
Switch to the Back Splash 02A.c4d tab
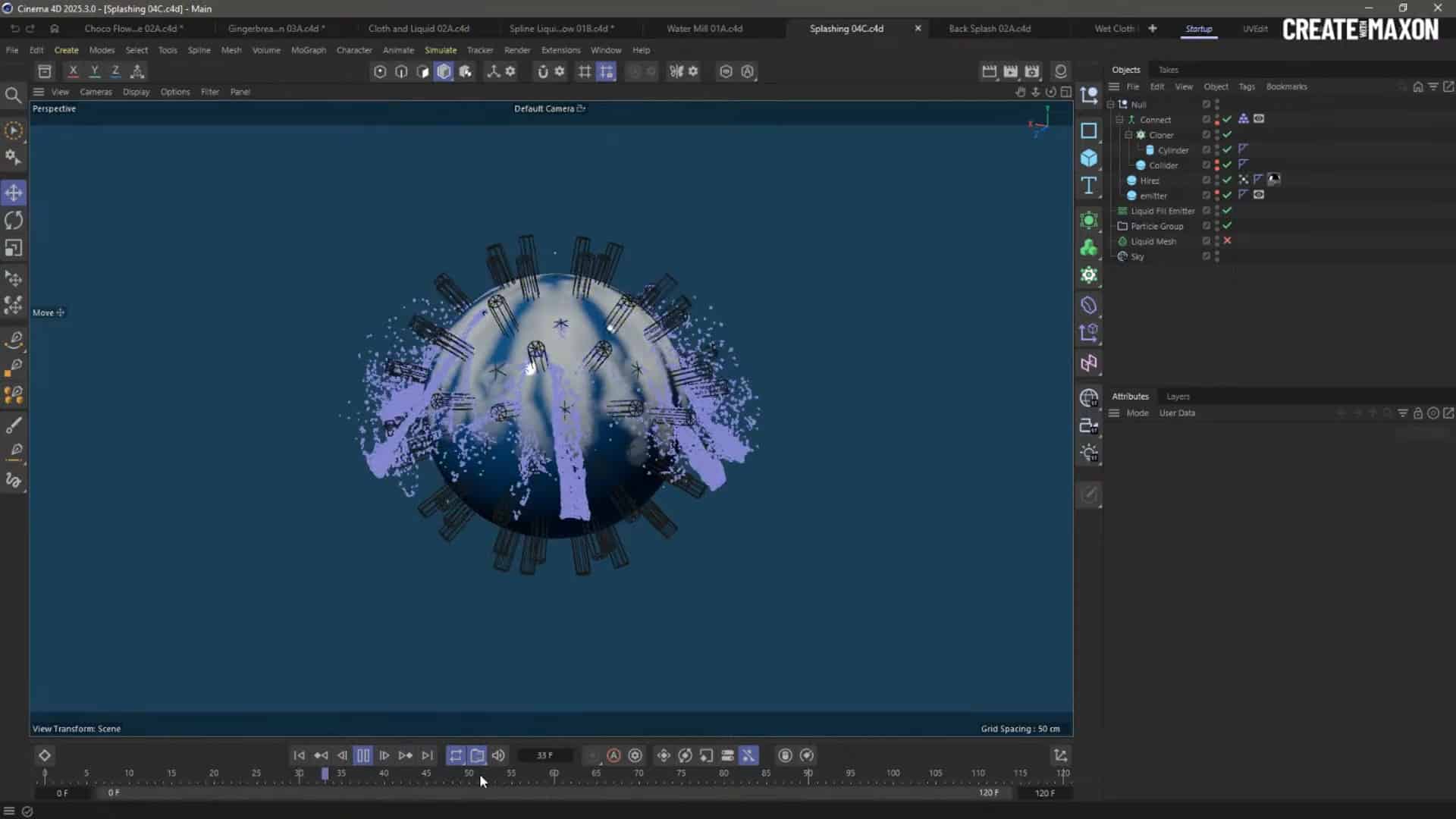(x=990, y=29)
